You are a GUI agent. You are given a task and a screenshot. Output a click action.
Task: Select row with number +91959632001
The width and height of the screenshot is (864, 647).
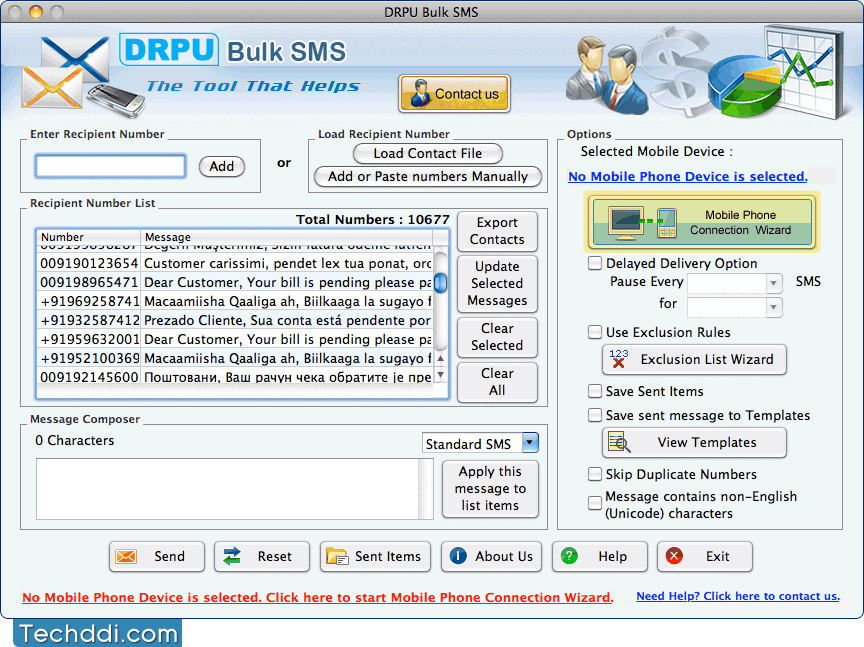235,339
